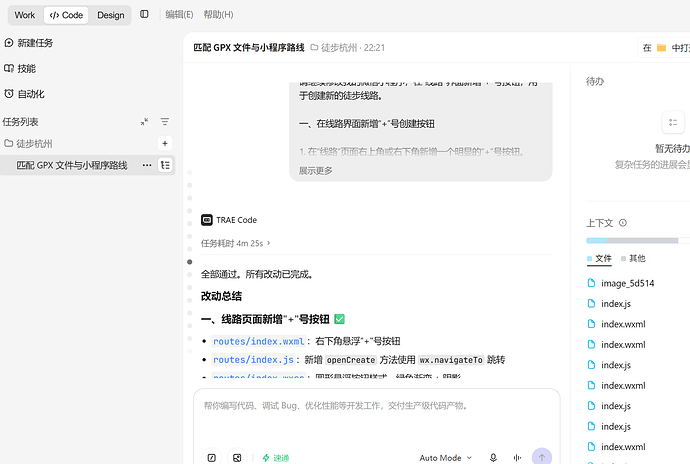Image resolution: width=690 pixels, height=464 pixels.
Task: Switch to Code mode
Action: click(x=66, y=15)
